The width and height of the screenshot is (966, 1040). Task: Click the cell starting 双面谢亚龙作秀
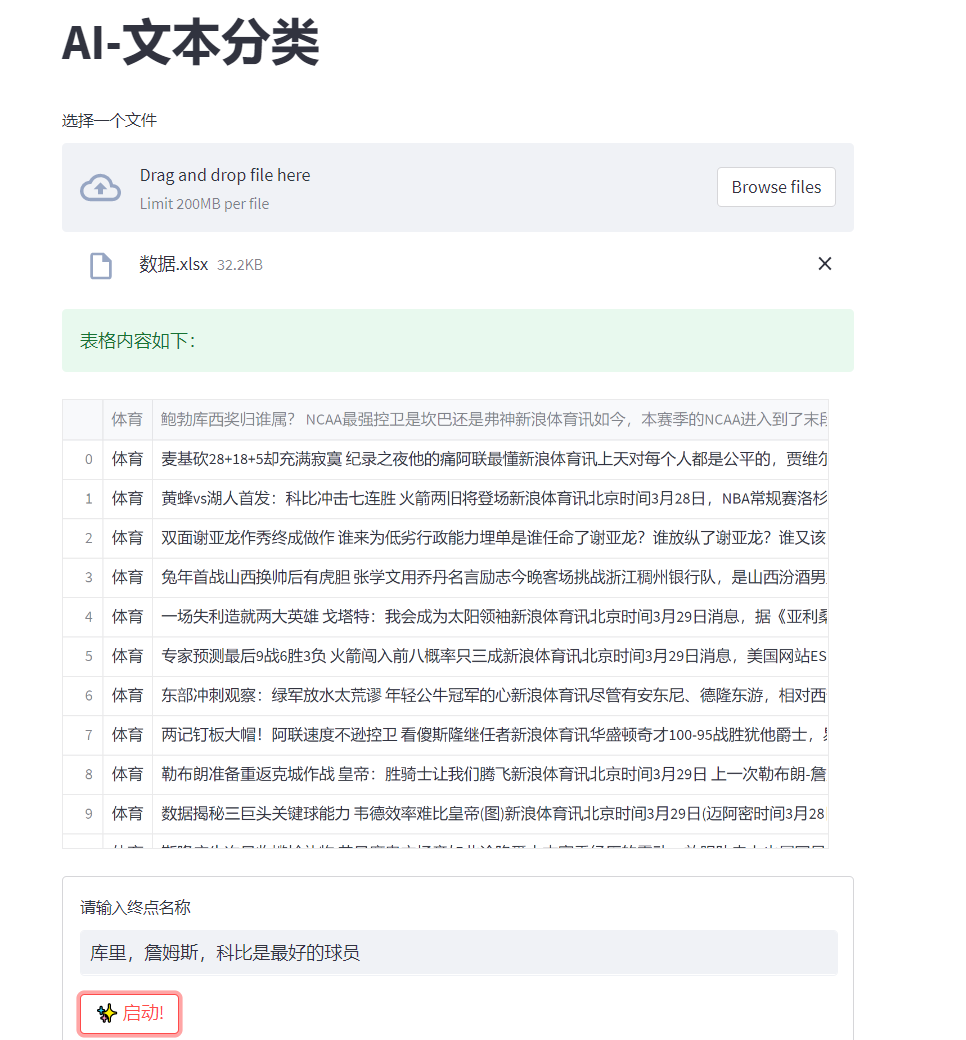click(x=490, y=538)
